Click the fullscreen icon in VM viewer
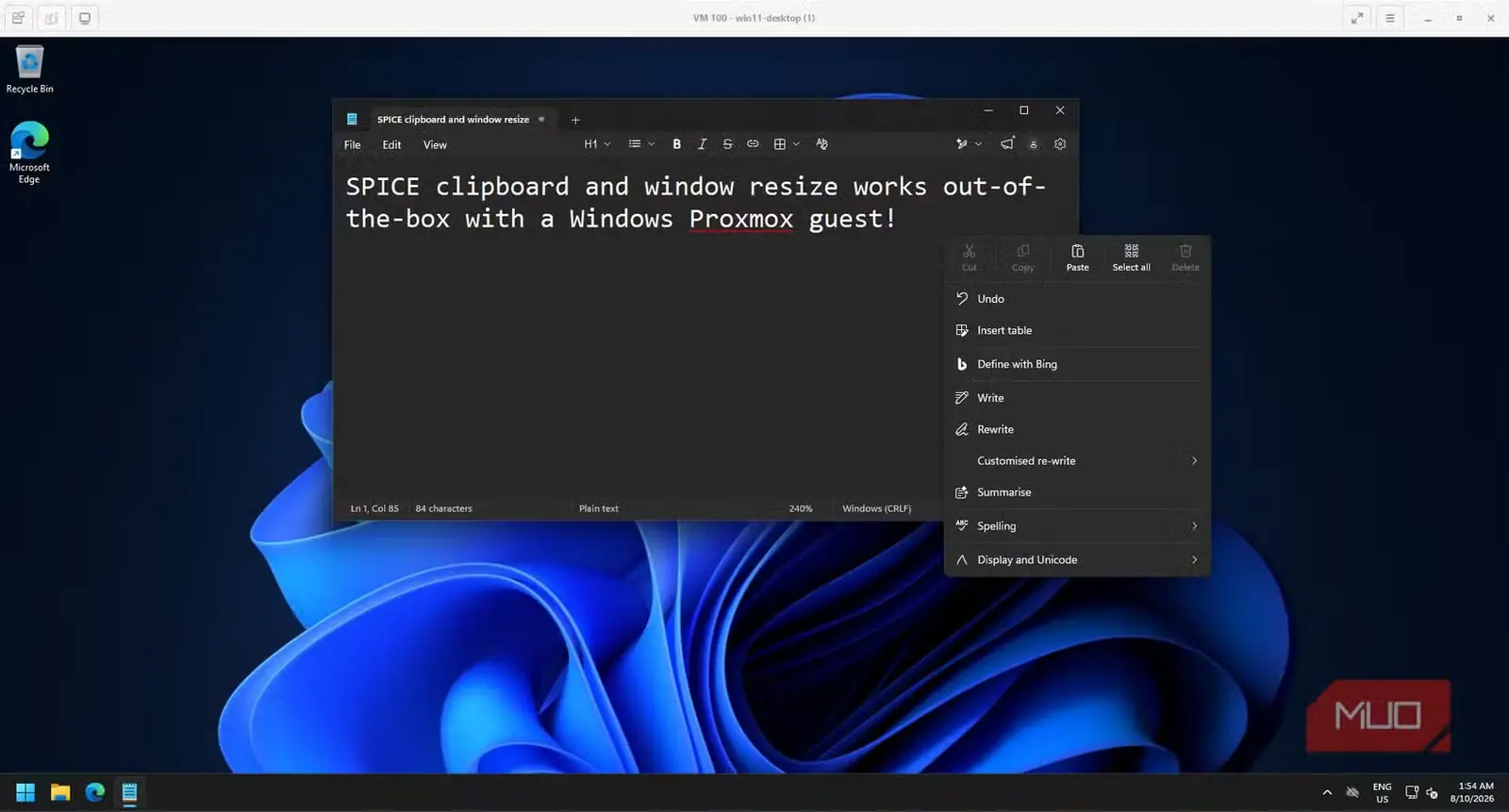The image size is (1509, 812). (1357, 18)
